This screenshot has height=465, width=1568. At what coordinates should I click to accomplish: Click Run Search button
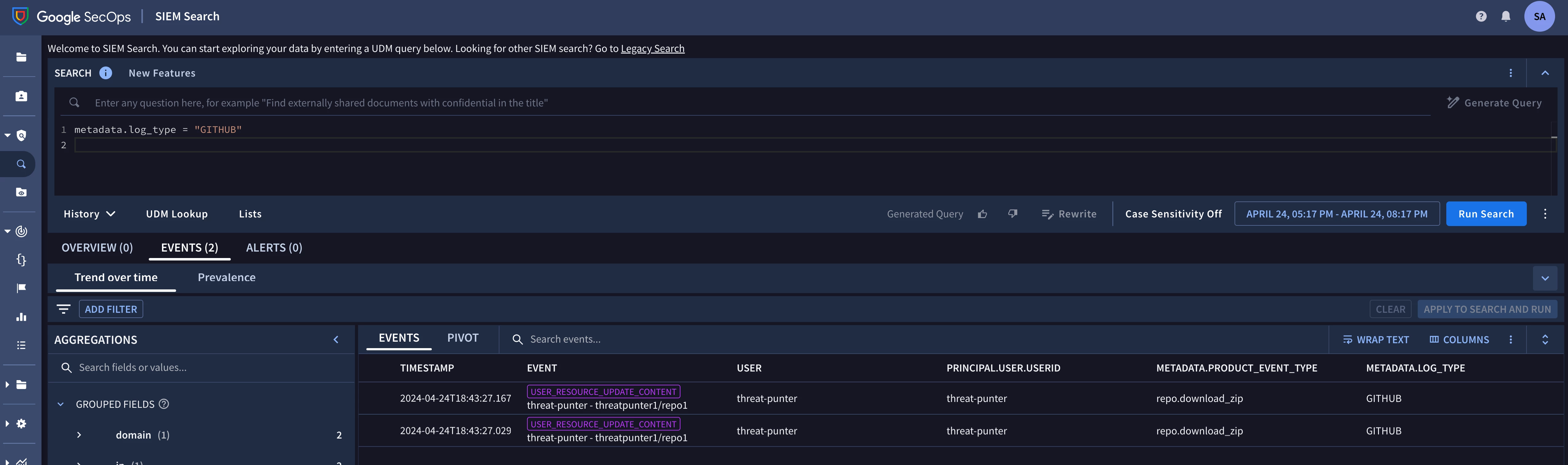click(1486, 214)
